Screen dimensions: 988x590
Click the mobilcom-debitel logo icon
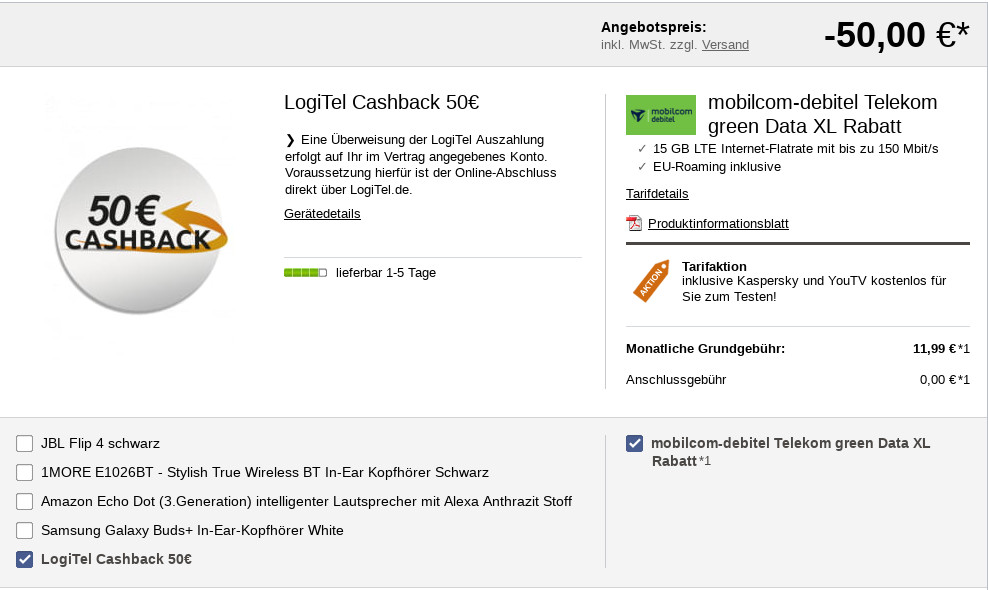tap(660, 115)
